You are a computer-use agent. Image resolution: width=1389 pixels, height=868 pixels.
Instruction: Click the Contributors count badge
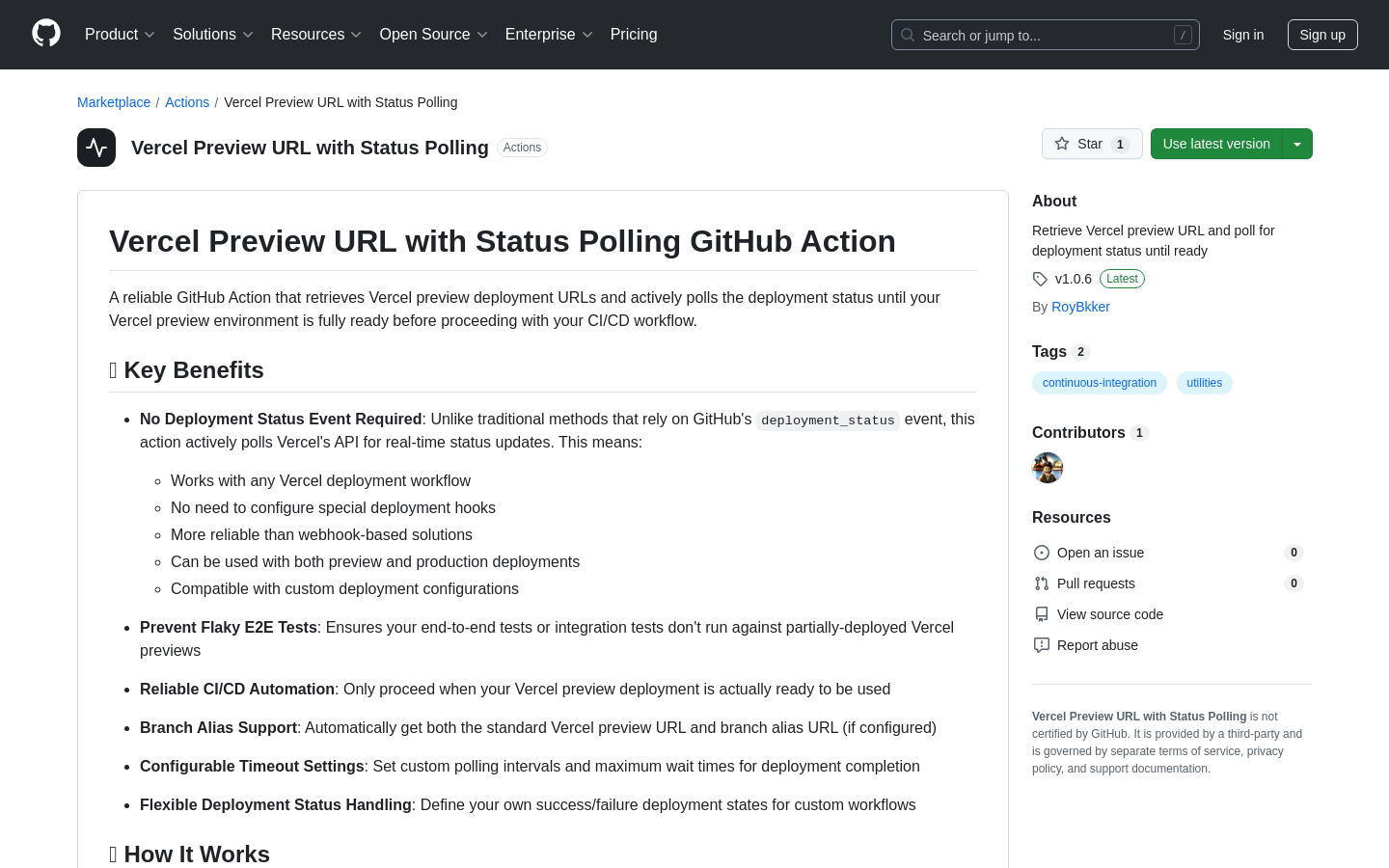click(1139, 433)
